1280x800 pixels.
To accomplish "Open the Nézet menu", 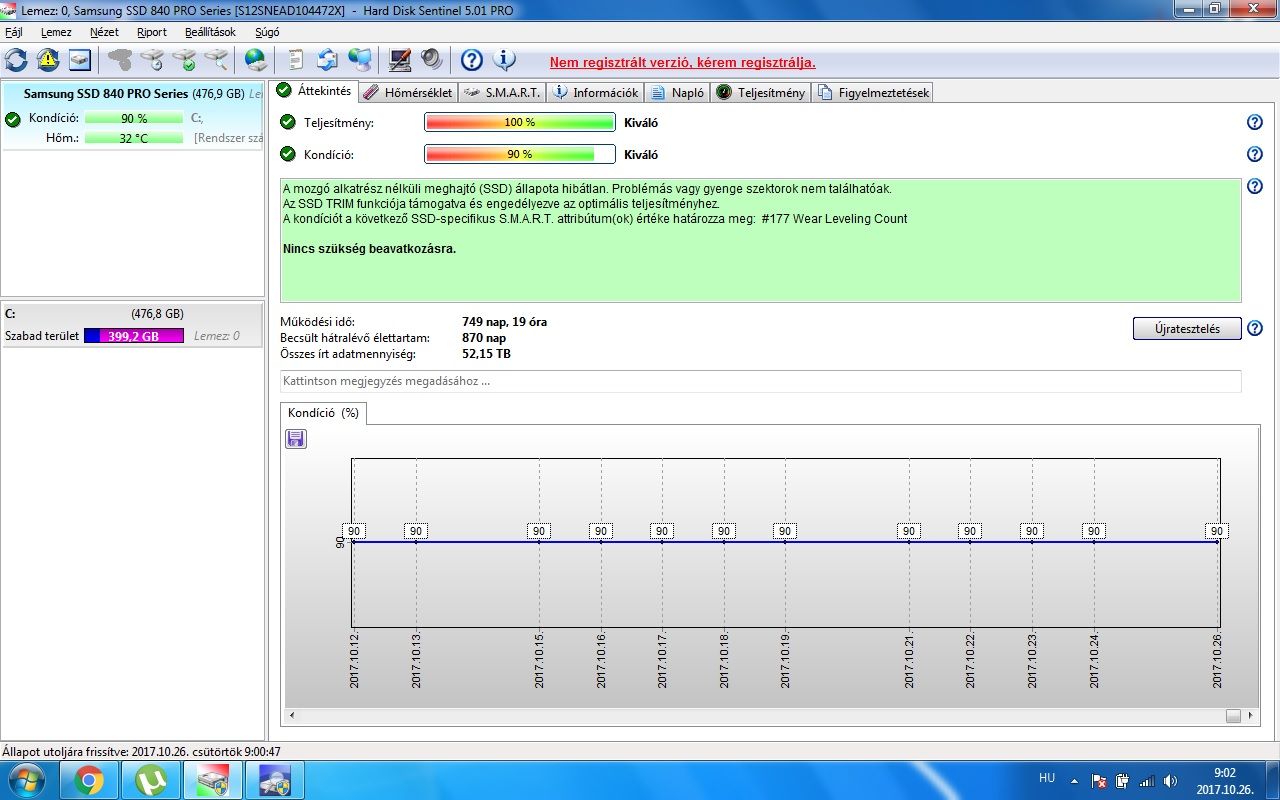I will (104, 32).
